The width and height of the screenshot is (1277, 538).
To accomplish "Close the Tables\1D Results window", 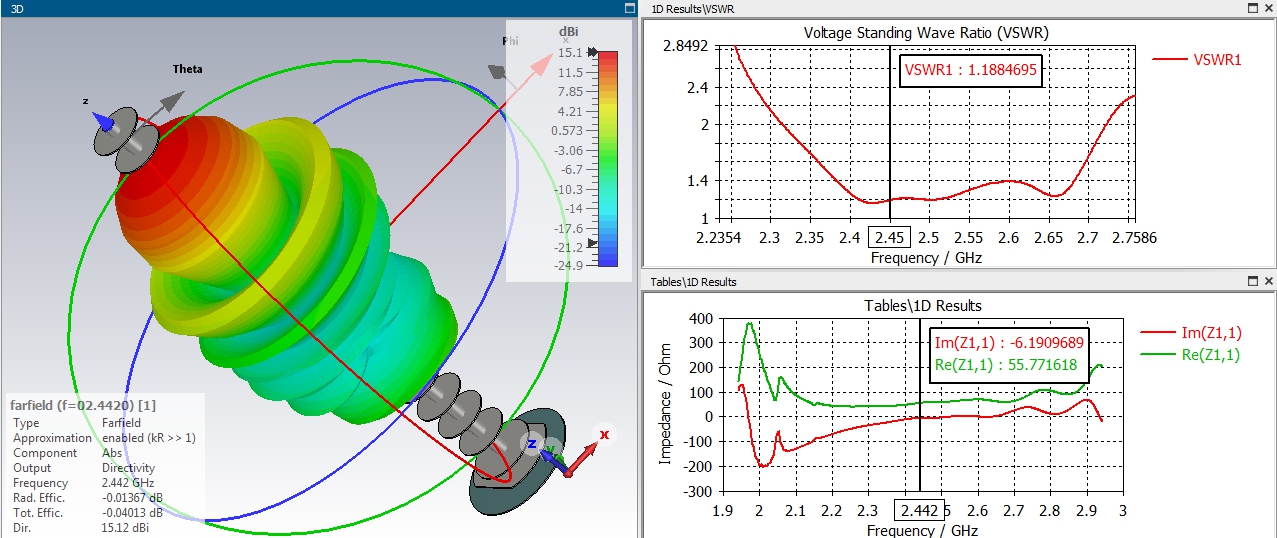I will 1268,282.
